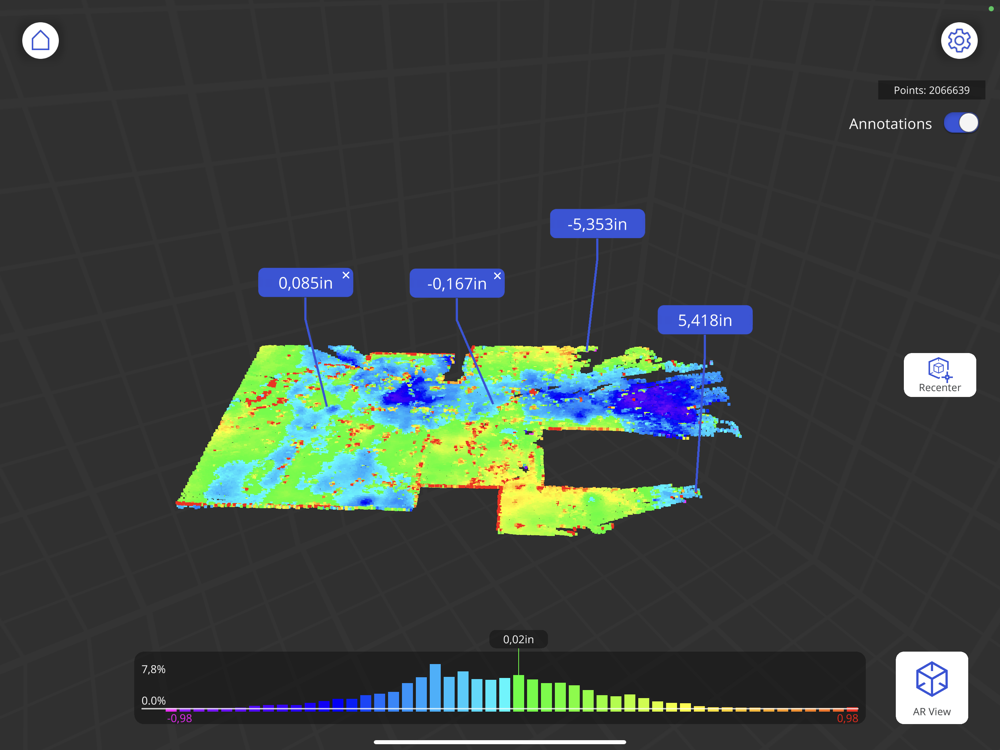Launch the AR View mode

coord(932,688)
